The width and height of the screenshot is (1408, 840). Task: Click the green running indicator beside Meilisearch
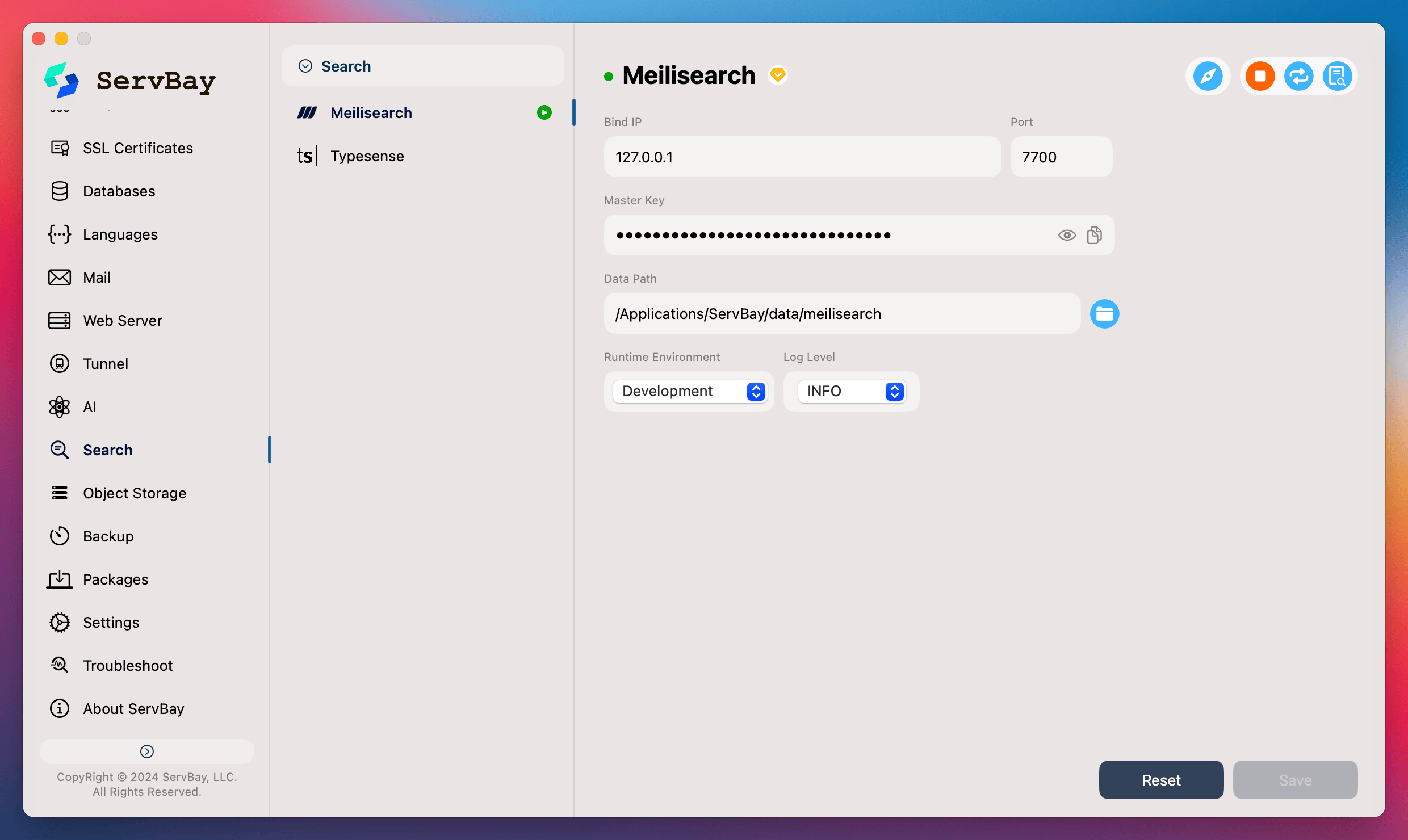(x=544, y=113)
